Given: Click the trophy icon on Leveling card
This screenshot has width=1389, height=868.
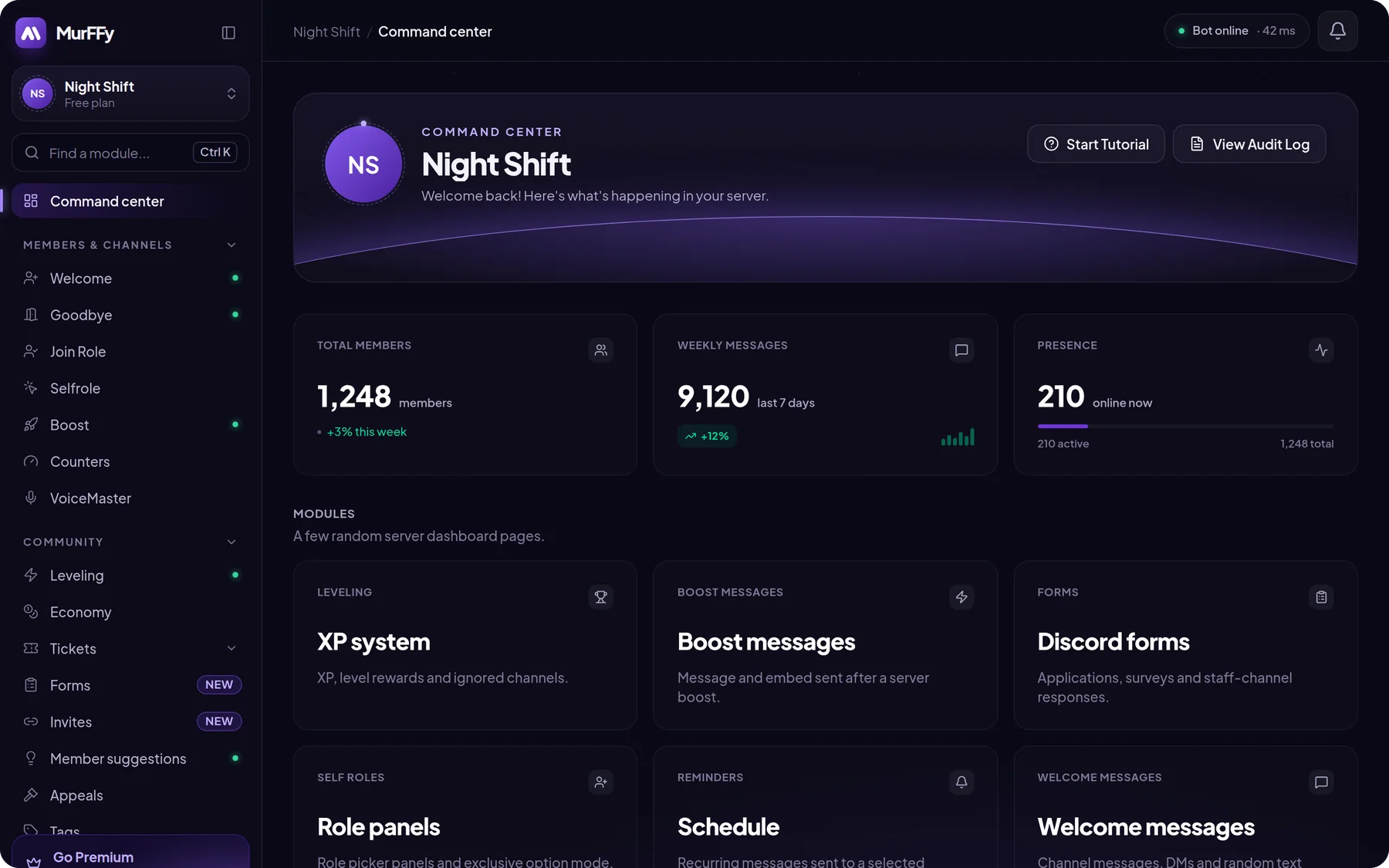Looking at the screenshot, I should (x=600, y=596).
